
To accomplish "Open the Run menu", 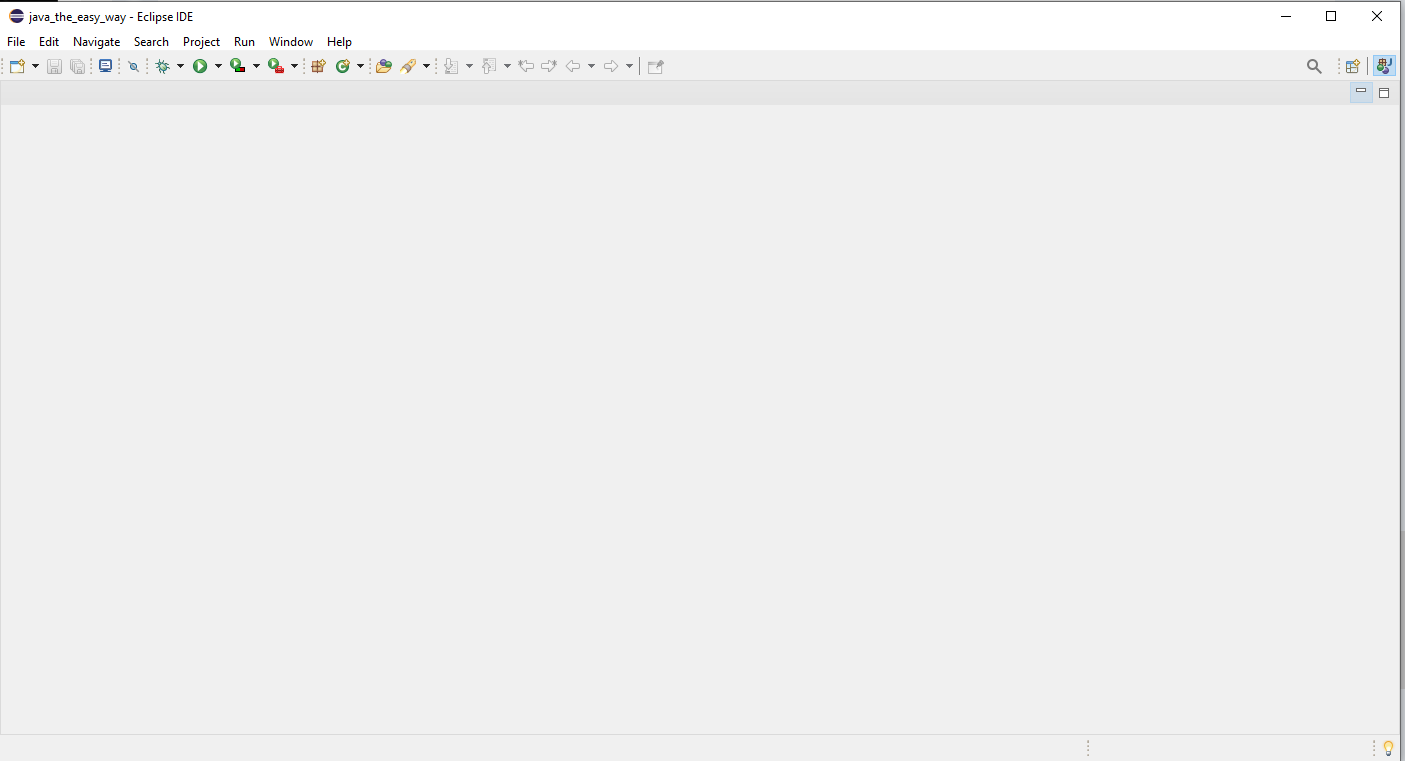I will tap(244, 42).
